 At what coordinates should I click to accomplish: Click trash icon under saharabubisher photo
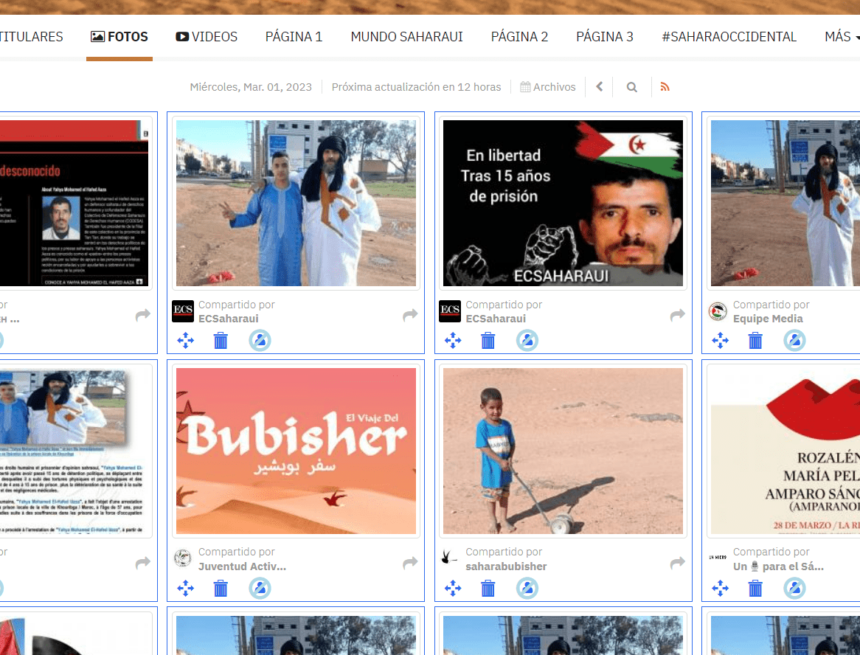[x=488, y=588]
